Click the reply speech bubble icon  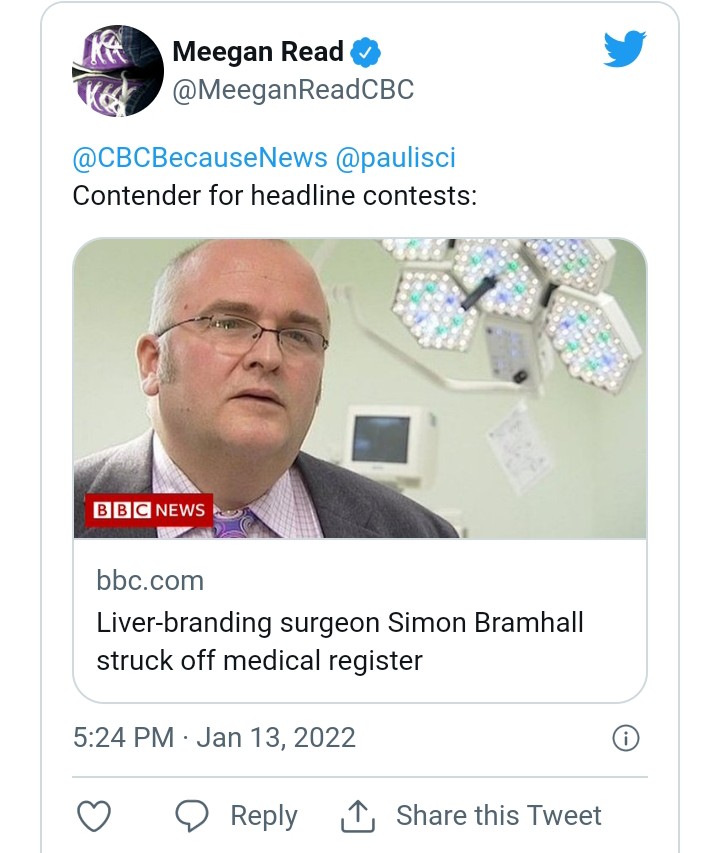[x=191, y=816]
